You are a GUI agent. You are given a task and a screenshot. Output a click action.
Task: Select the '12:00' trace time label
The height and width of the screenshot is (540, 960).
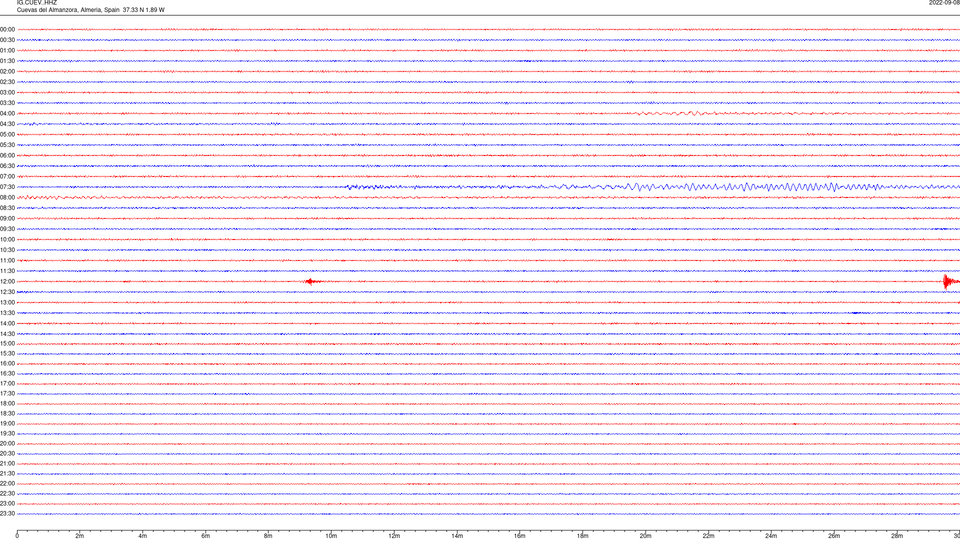(7, 282)
